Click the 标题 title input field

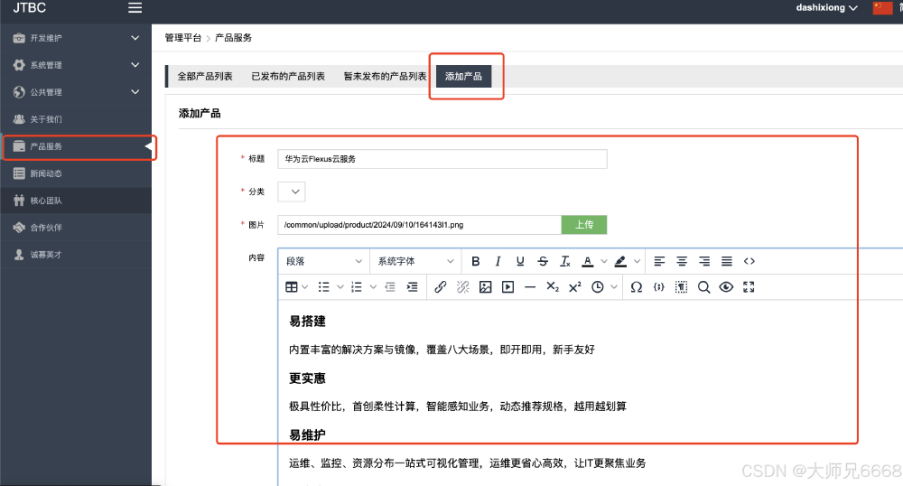(442, 159)
